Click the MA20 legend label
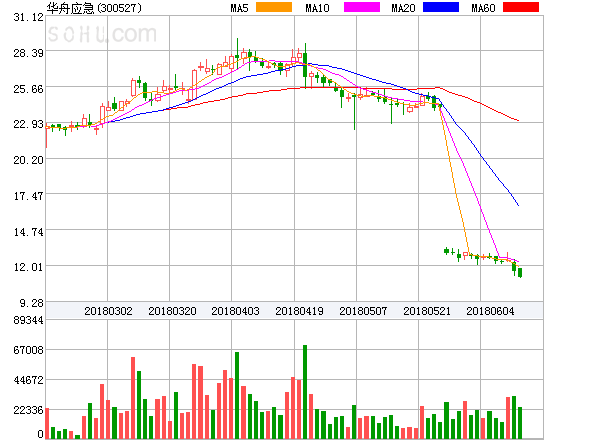600x440 pixels. coord(403,8)
